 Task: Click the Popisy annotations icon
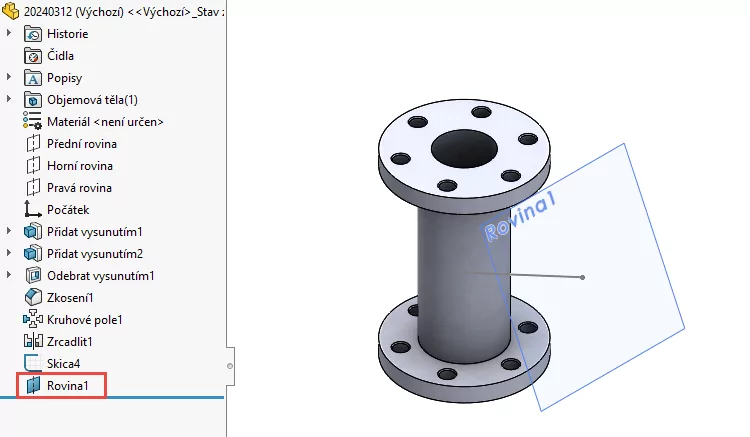point(33,78)
